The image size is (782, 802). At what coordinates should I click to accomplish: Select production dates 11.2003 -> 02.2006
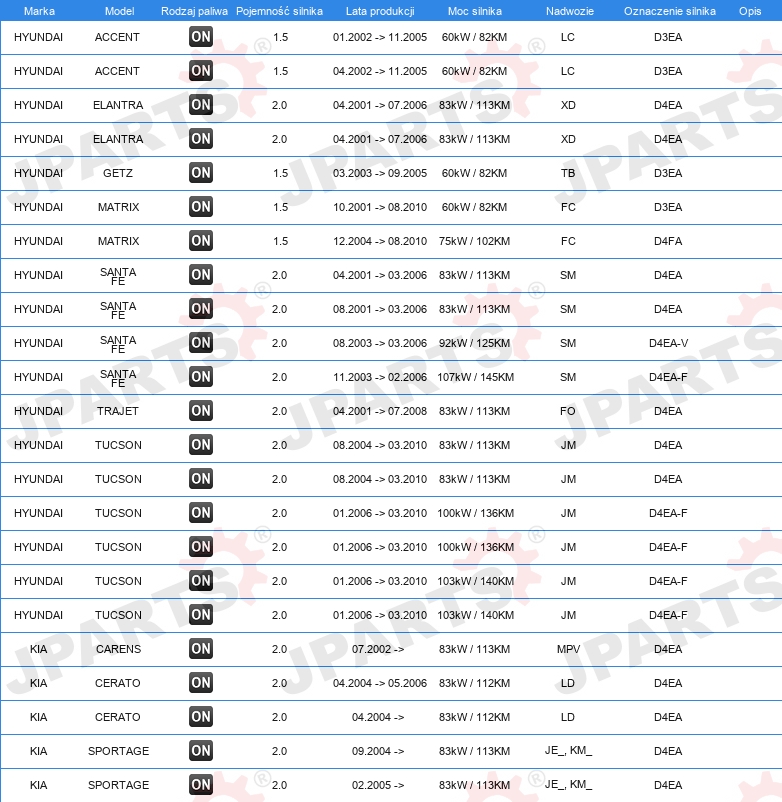pos(380,377)
